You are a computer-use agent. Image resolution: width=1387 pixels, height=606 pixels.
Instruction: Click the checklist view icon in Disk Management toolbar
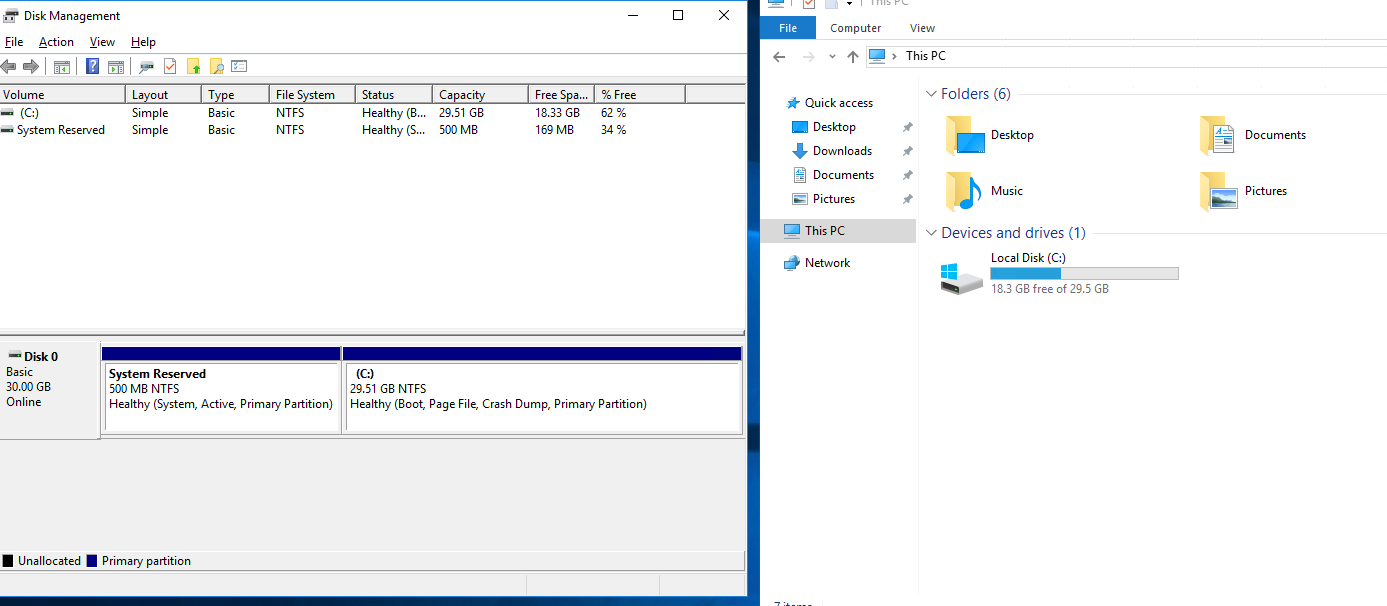tap(239, 67)
